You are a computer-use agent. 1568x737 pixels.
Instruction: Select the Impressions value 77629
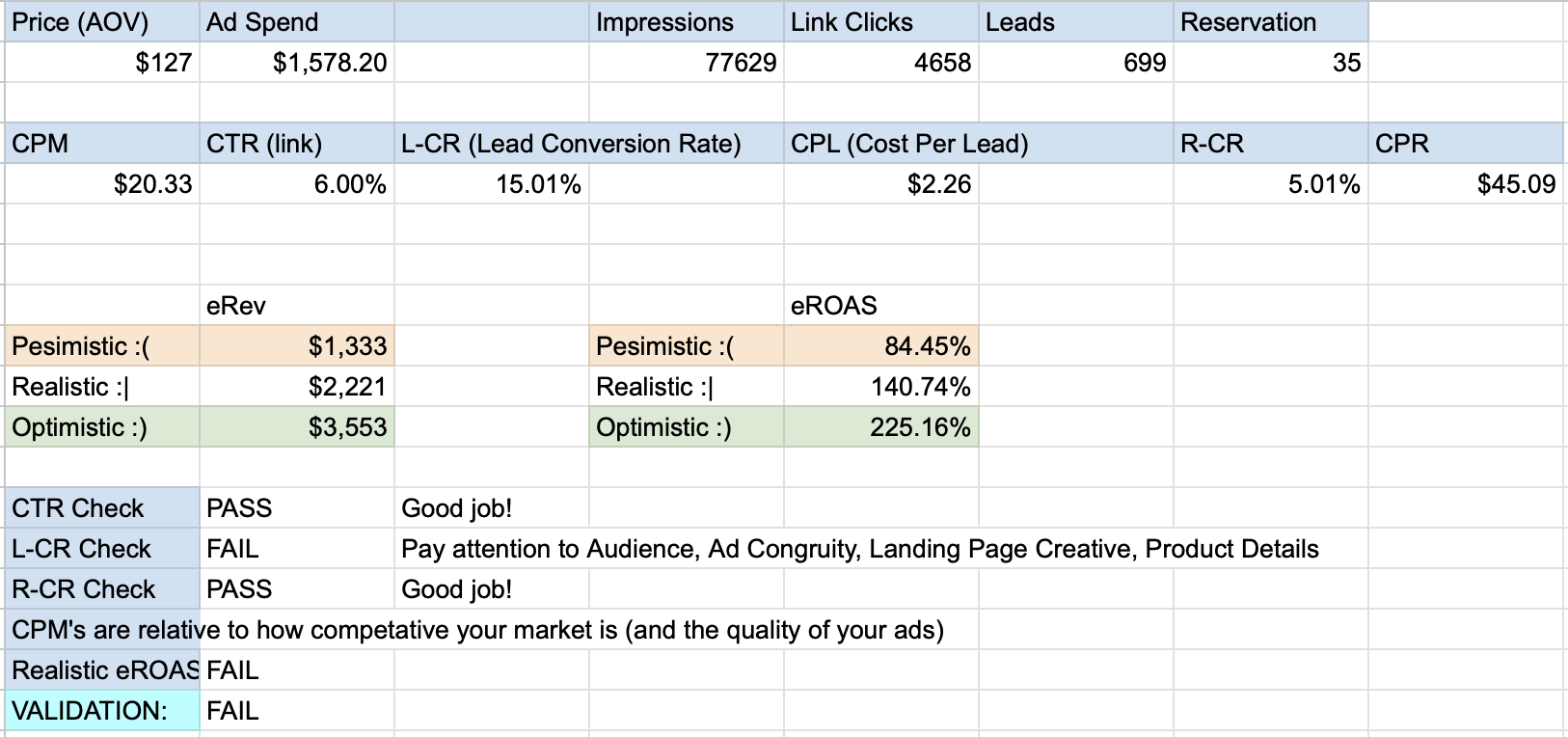687,63
